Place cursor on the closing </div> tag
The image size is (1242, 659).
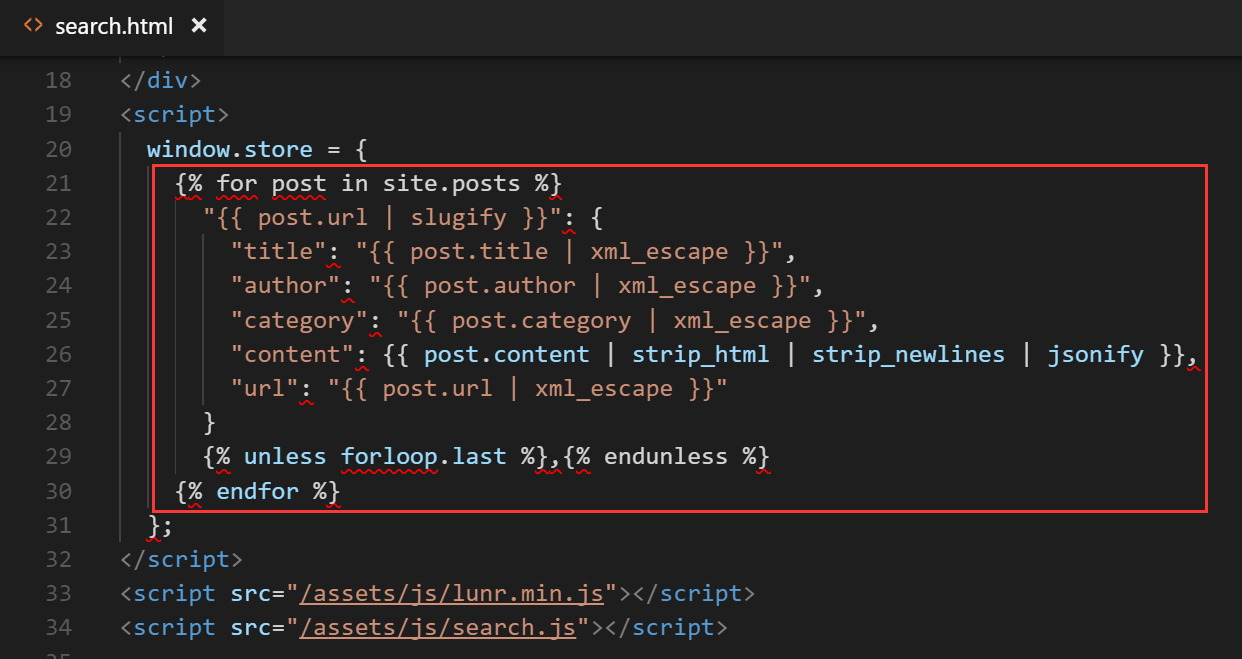161,81
